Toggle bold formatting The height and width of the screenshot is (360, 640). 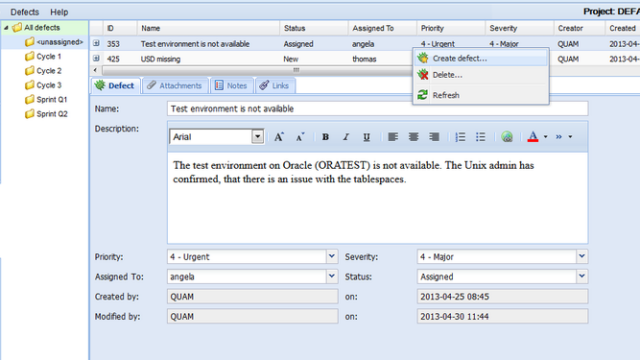point(325,137)
